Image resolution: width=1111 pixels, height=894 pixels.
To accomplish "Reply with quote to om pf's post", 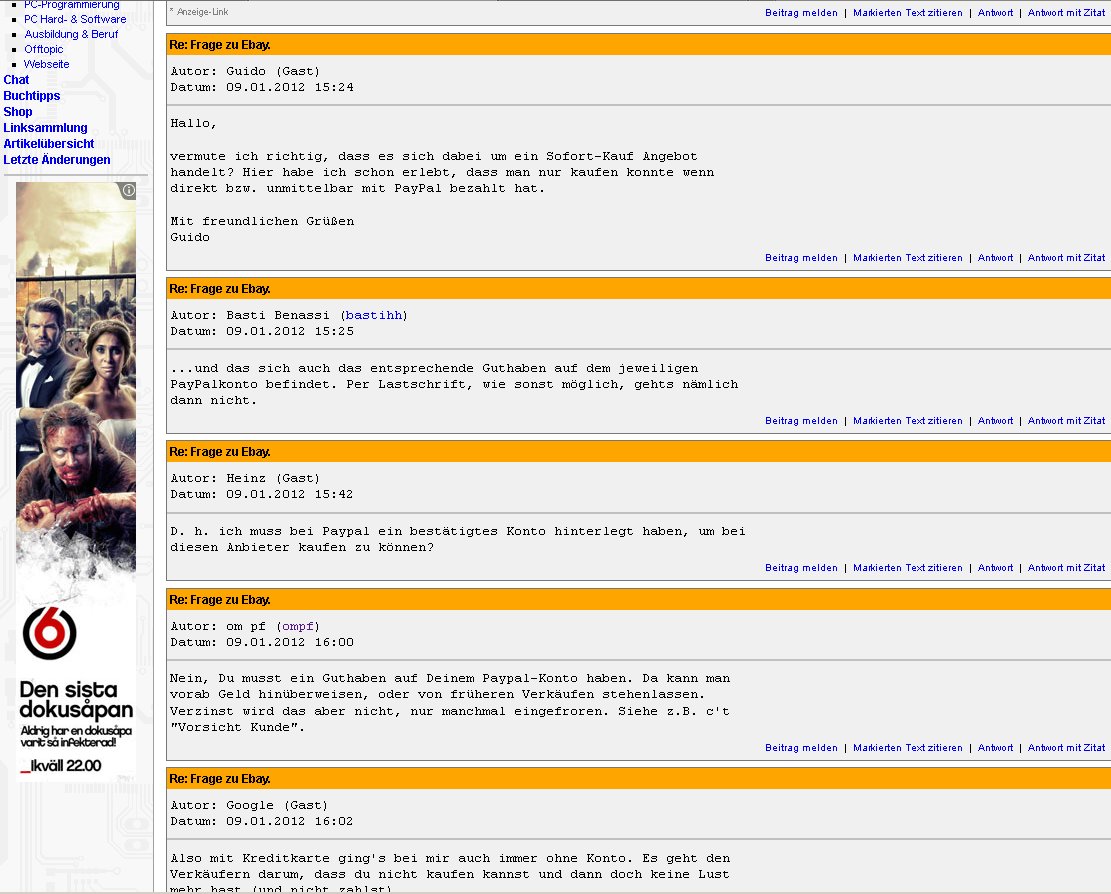I will point(1066,748).
